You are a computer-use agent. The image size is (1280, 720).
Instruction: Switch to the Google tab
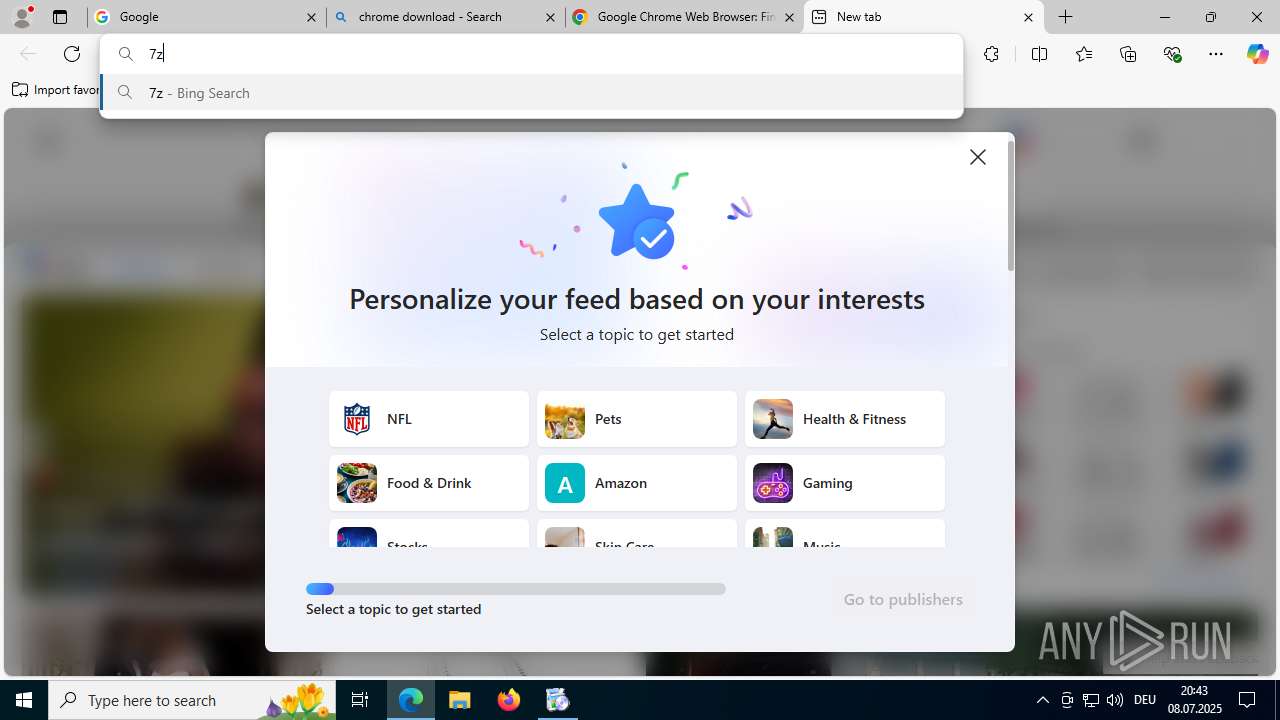coord(206,17)
